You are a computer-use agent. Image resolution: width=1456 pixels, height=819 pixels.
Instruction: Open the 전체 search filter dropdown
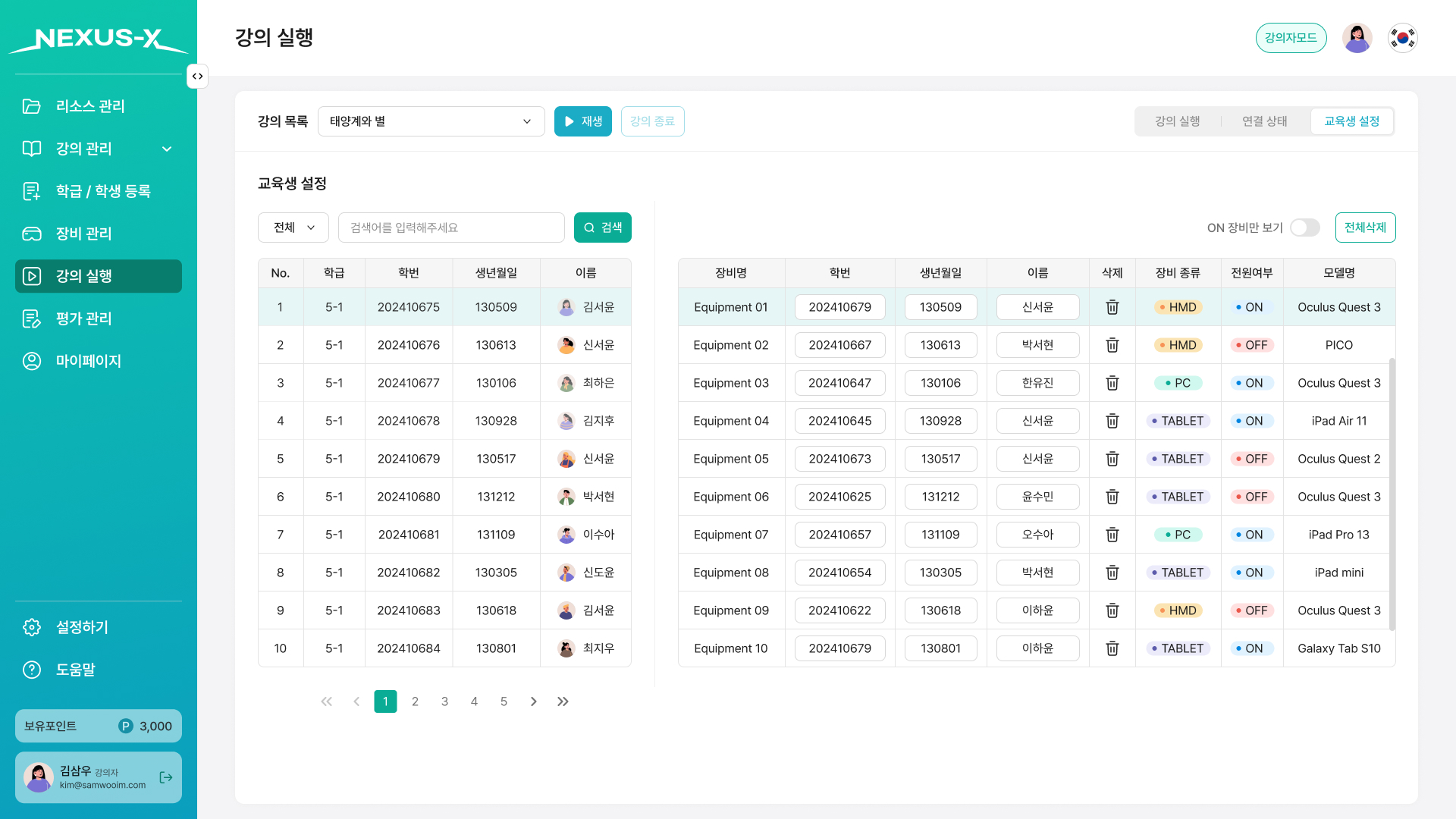(x=293, y=227)
